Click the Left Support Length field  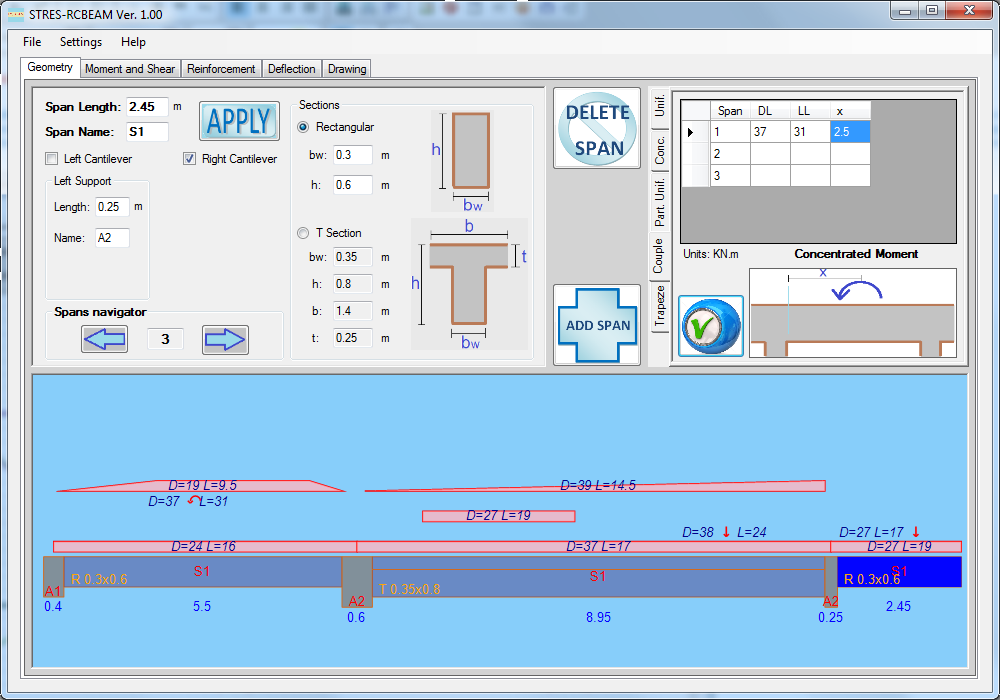click(x=112, y=207)
